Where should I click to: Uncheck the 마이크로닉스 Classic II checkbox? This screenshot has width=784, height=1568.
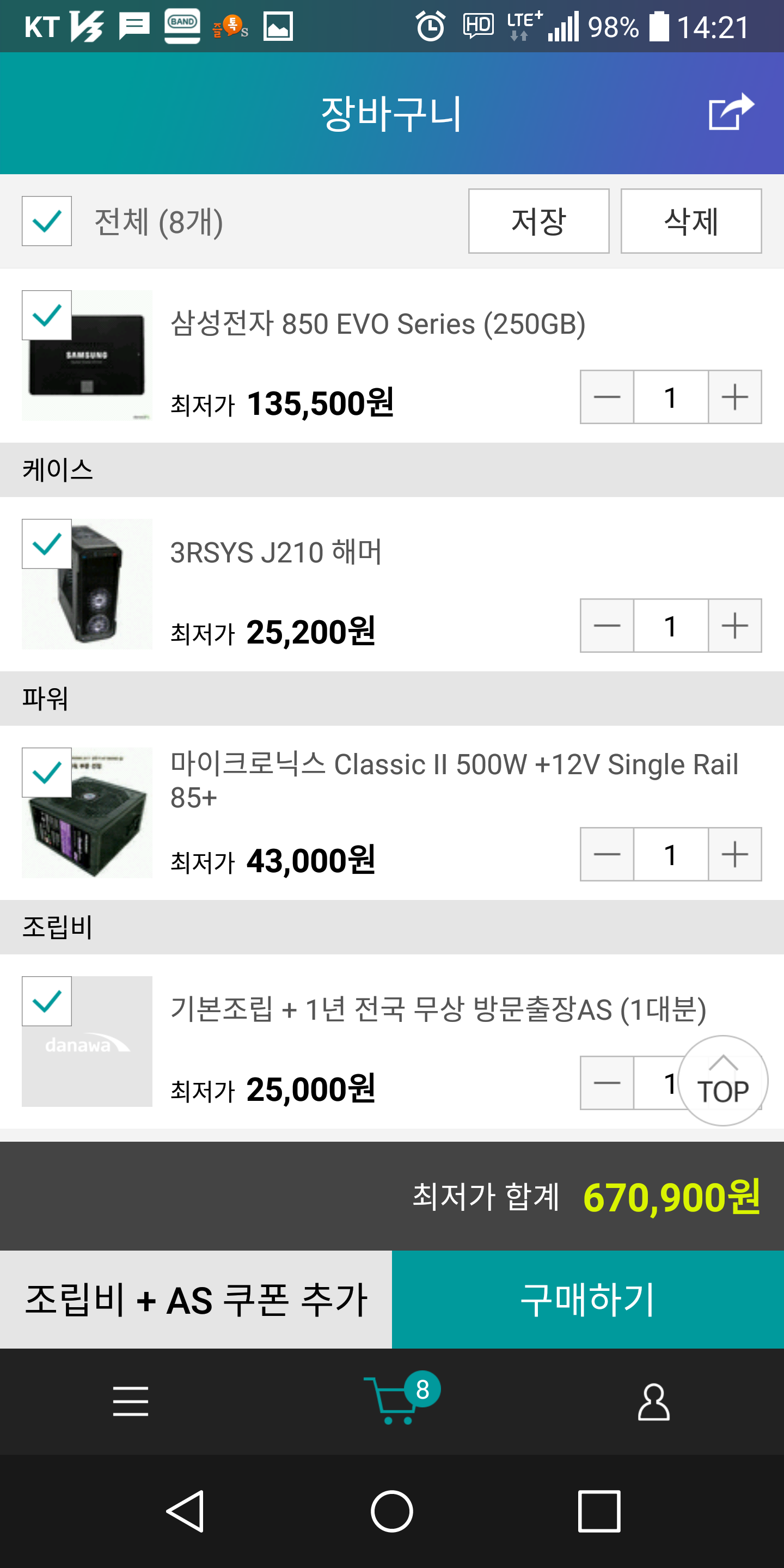pyautogui.click(x=47, y=773)
